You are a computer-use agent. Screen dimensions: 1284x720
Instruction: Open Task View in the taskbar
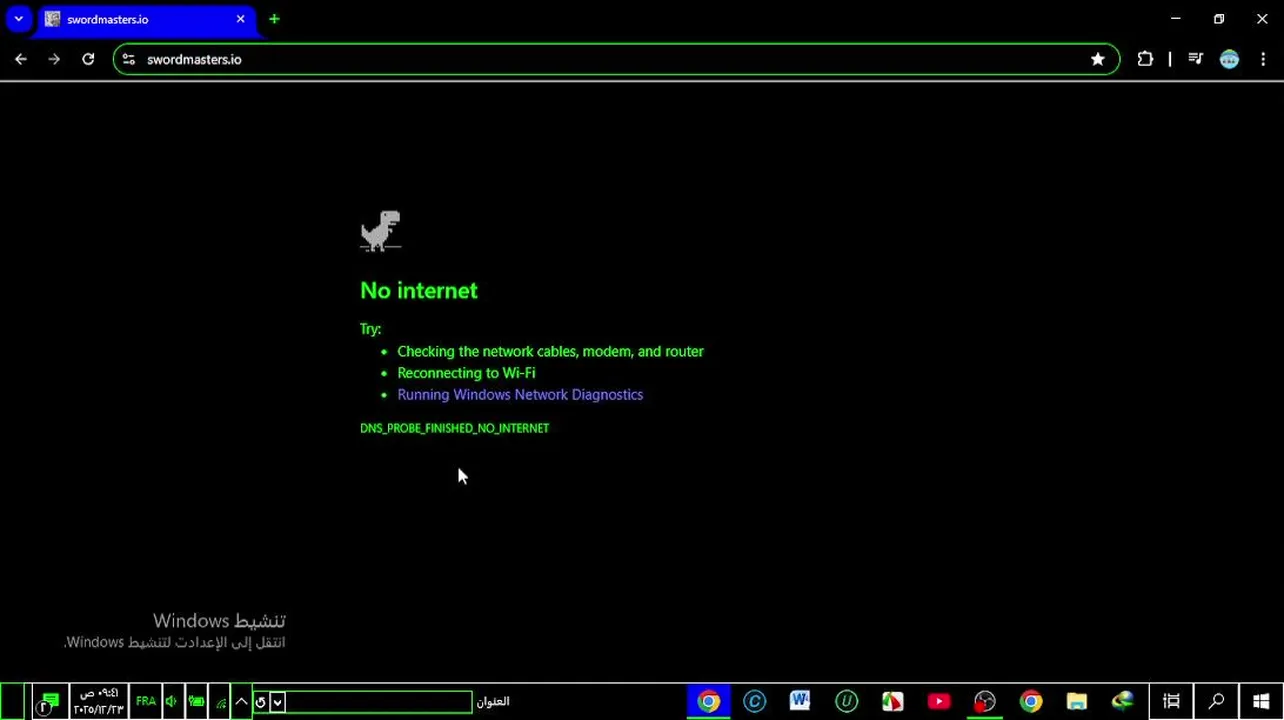click(x=1172, y=702)
